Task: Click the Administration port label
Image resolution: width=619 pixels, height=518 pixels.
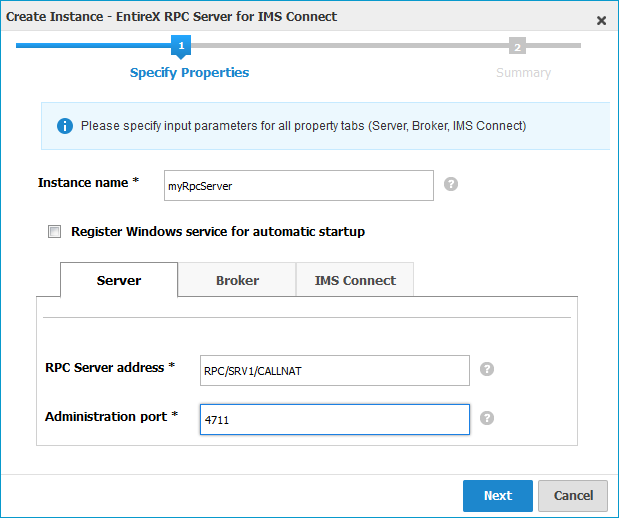Action: (x=111, y=417)
